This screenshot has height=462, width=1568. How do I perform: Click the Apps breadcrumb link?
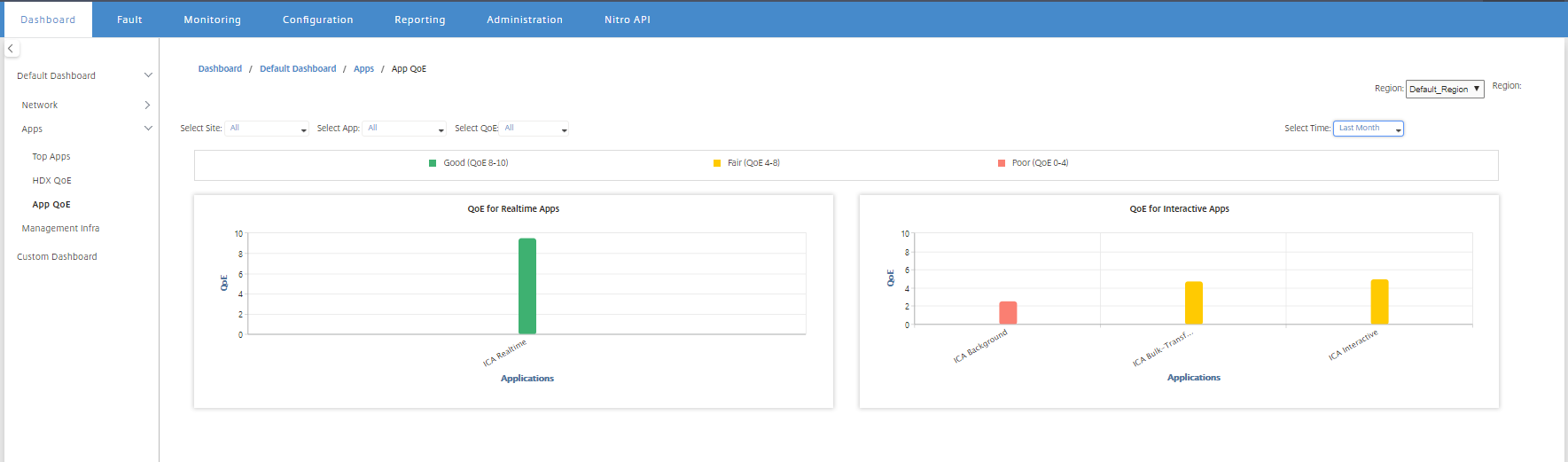coord(363,68)
